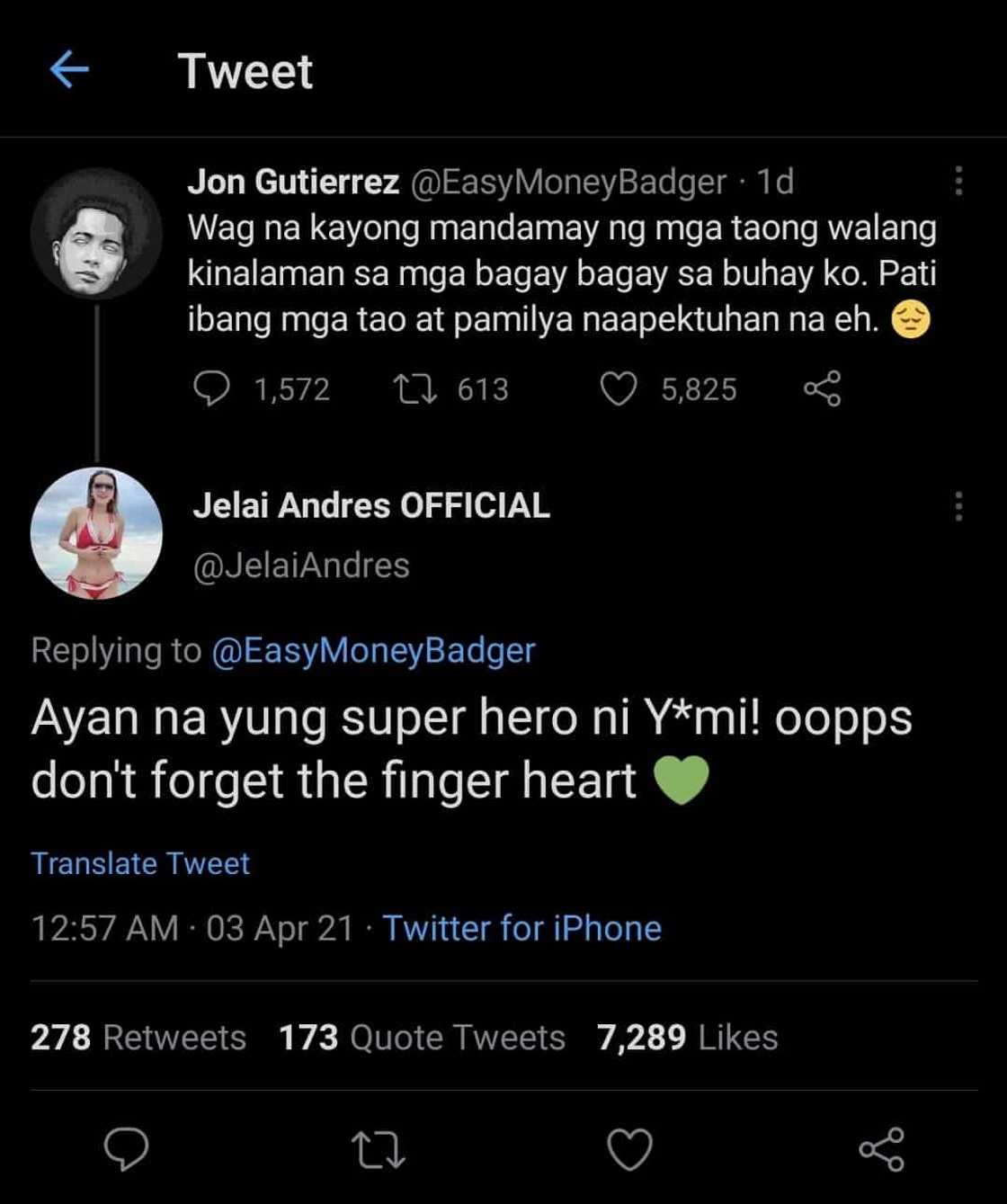
Task: Like Jon Gutierrez's tweet with 5,825 likes
Action: point(619,389)
